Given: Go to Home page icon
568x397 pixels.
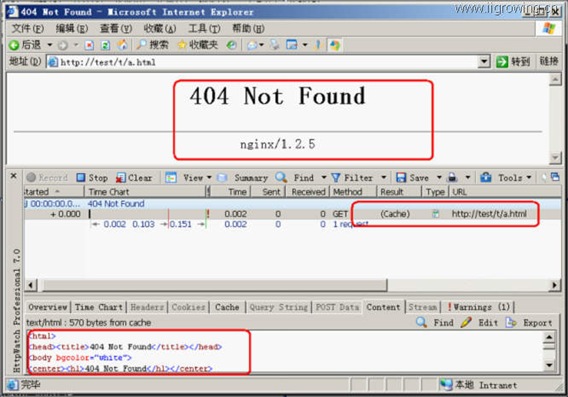Looking at the screenshot, I should tap(122, 45).
